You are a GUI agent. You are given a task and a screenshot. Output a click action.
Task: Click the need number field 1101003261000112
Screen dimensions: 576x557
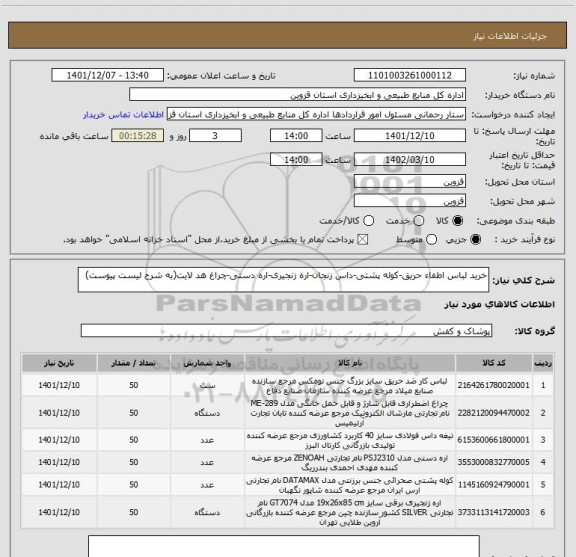410,75
